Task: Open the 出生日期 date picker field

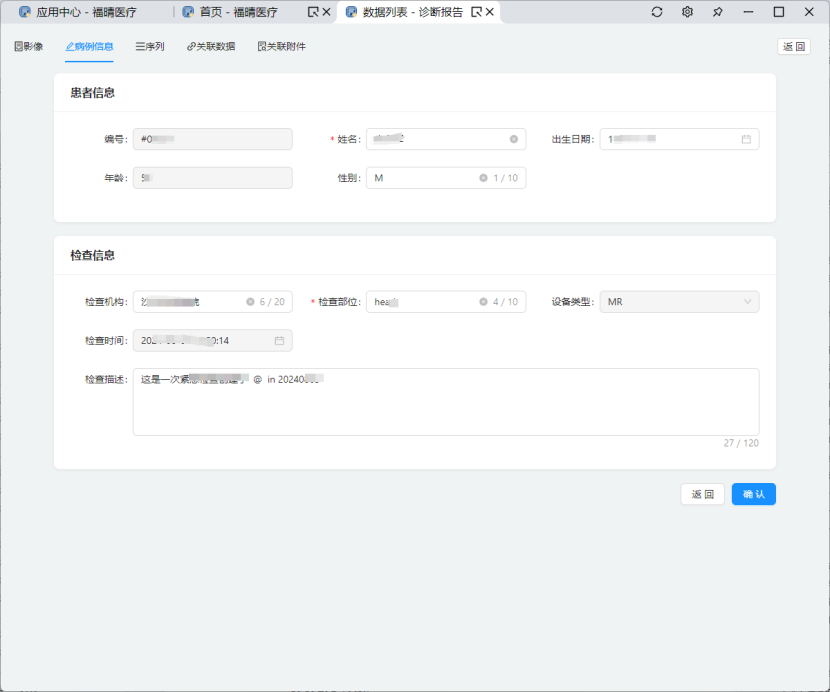Action: [x=670, y=140]
